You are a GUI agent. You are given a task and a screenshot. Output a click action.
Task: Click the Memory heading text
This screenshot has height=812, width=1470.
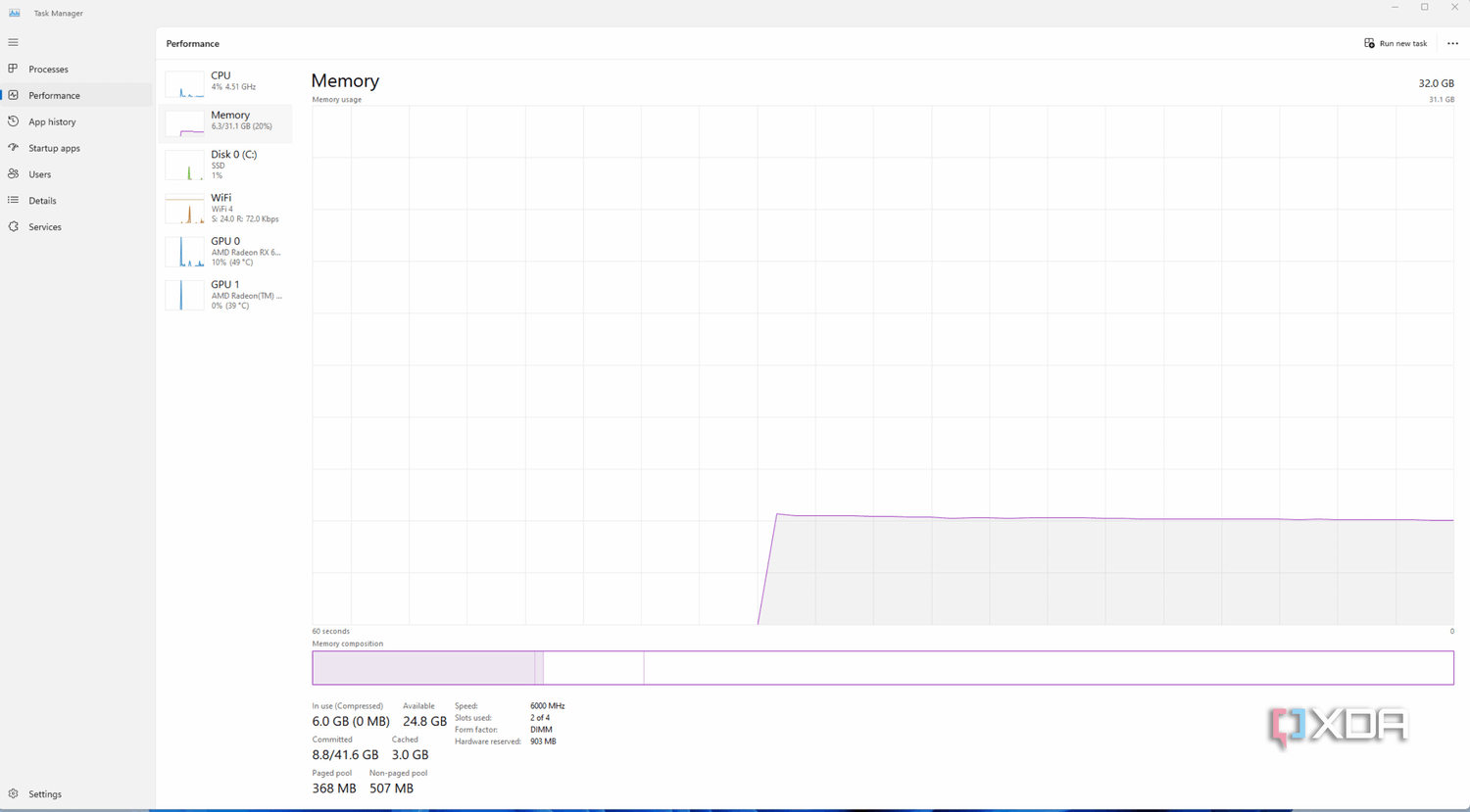click(x=345, y=81)
